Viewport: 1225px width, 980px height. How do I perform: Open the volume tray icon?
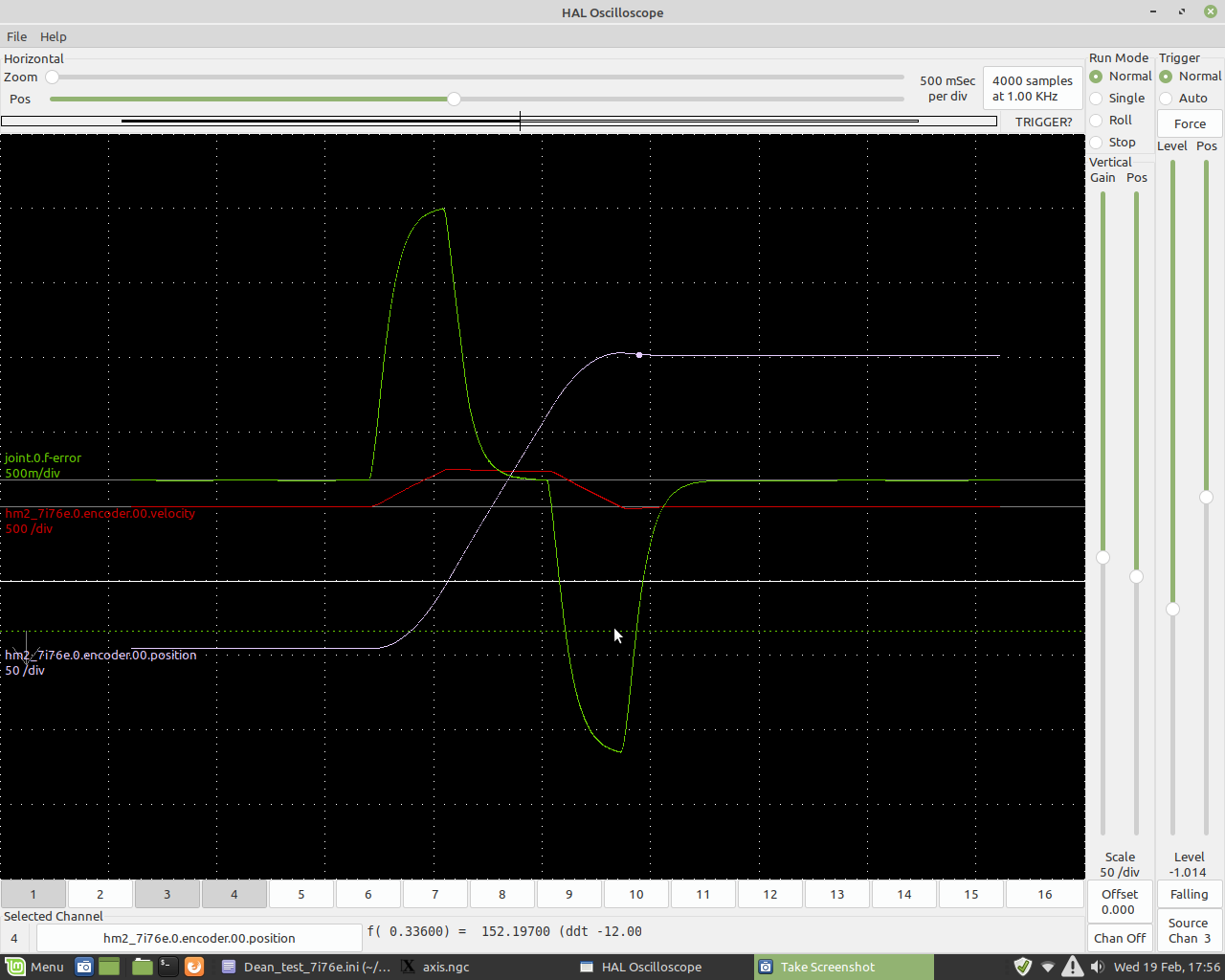click(1099, 967)
